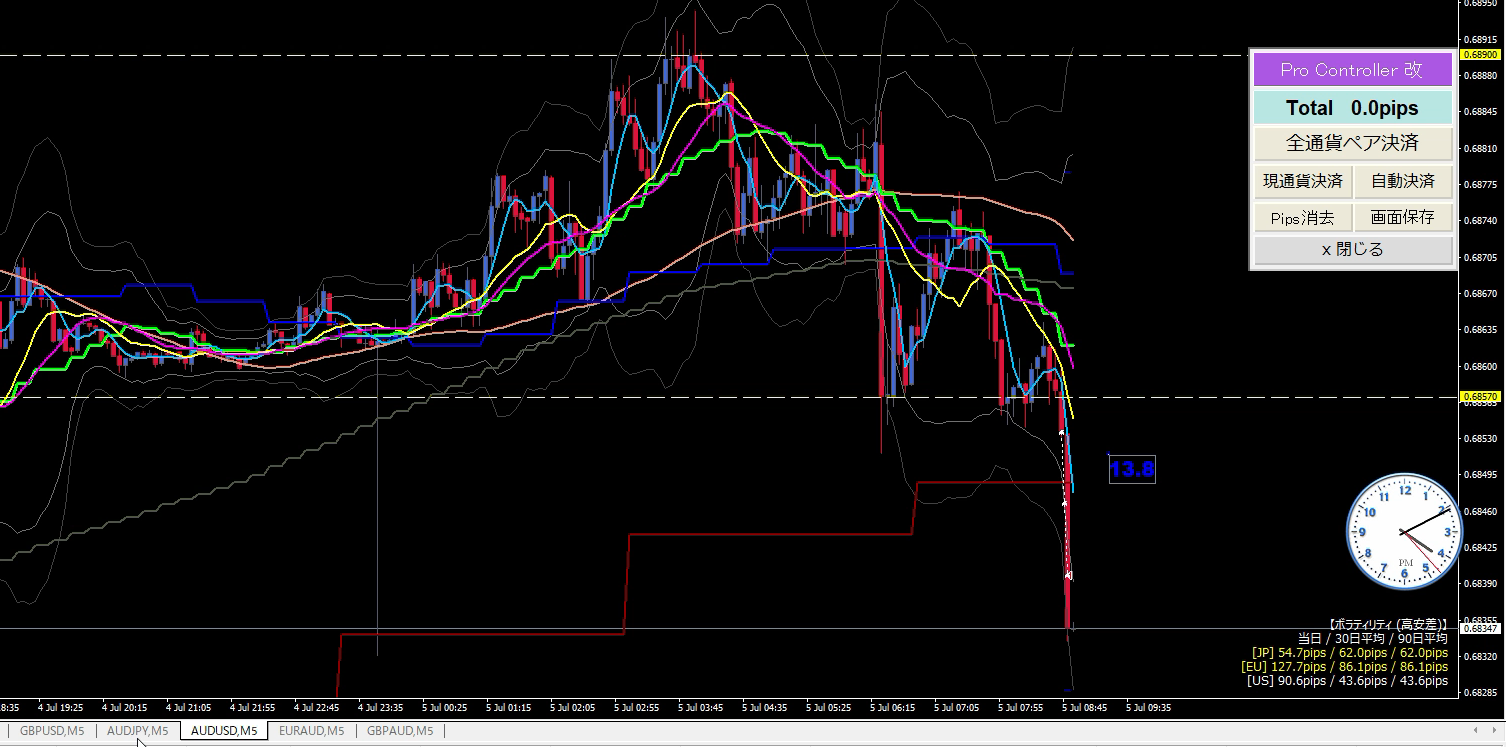Click the analog clock widget

1403,532
